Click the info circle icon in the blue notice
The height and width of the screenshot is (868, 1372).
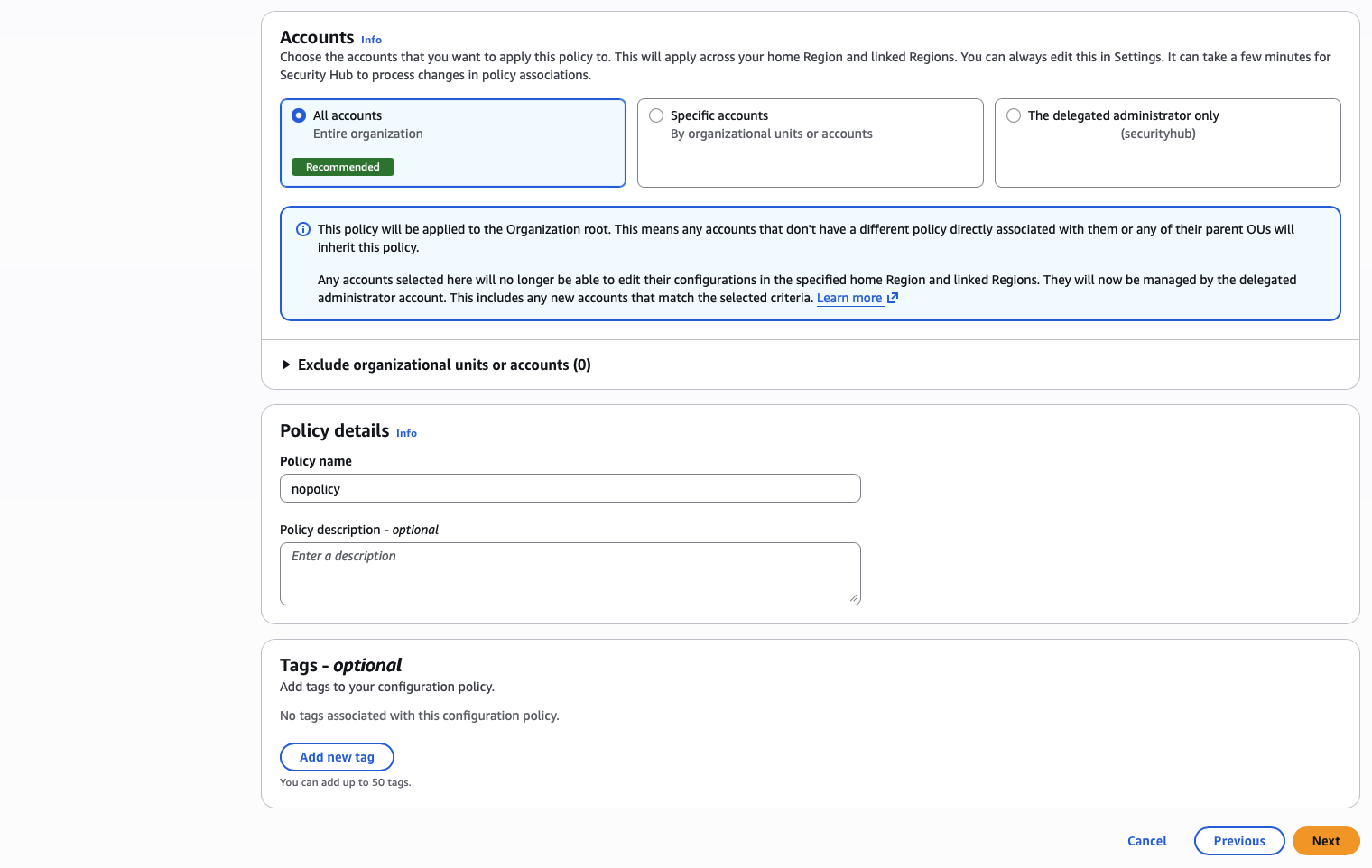click(x=303, y=229)
